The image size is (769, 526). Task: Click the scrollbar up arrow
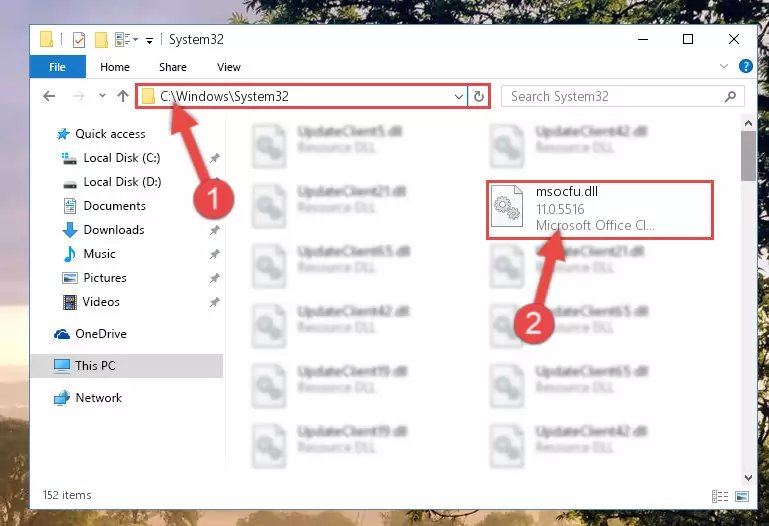coord(748,124)
